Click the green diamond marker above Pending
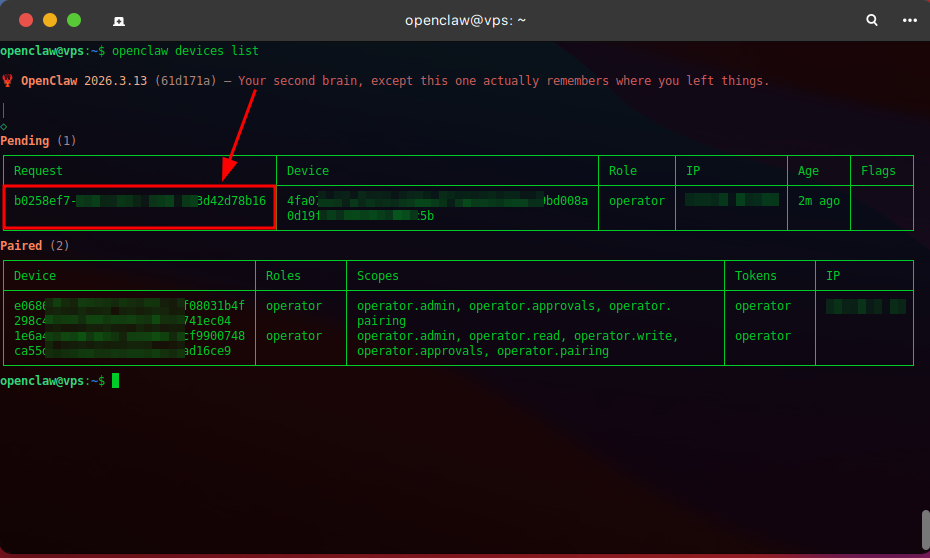This screenshot has width=930, height=558. coord(4,126)
